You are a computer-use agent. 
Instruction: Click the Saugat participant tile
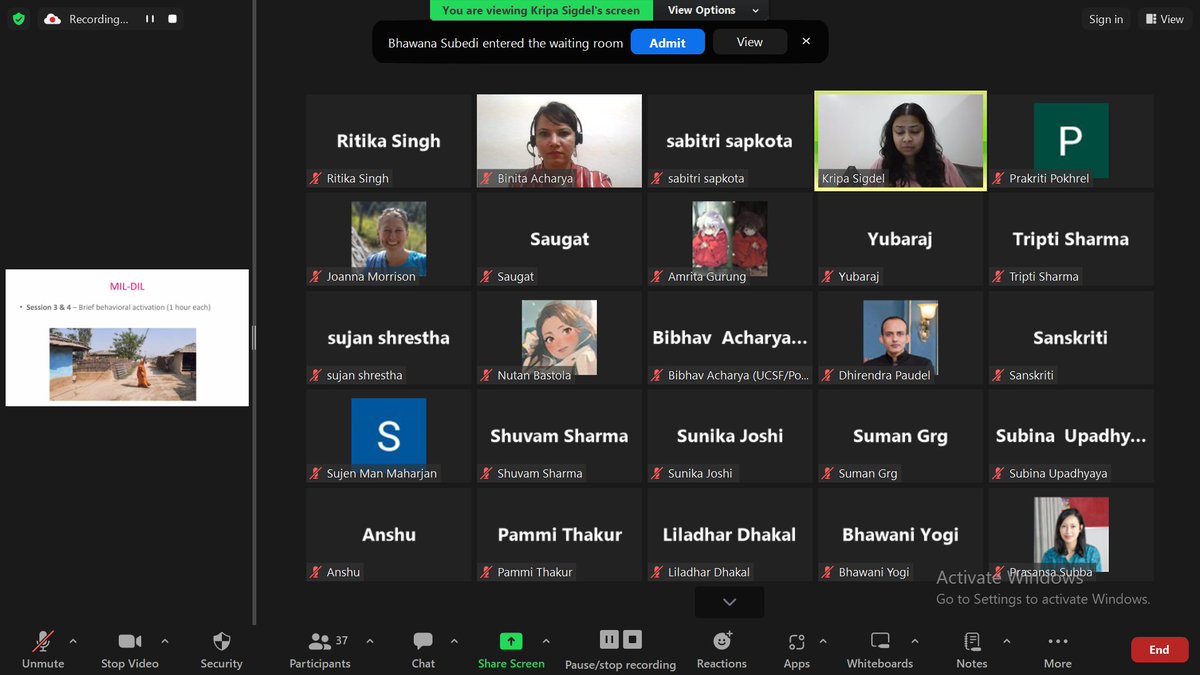click(559, 239)
